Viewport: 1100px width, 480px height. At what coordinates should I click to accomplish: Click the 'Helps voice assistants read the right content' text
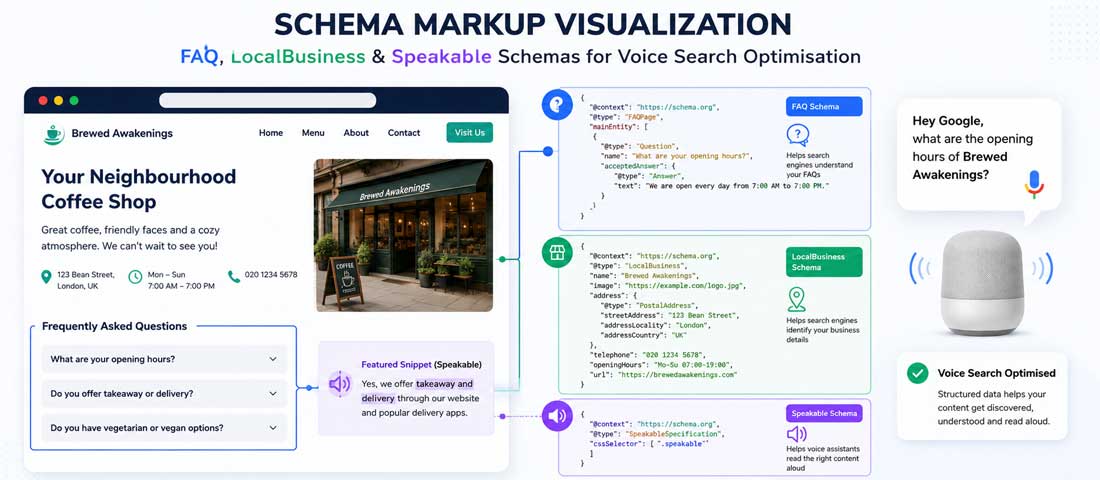point(823,458)
